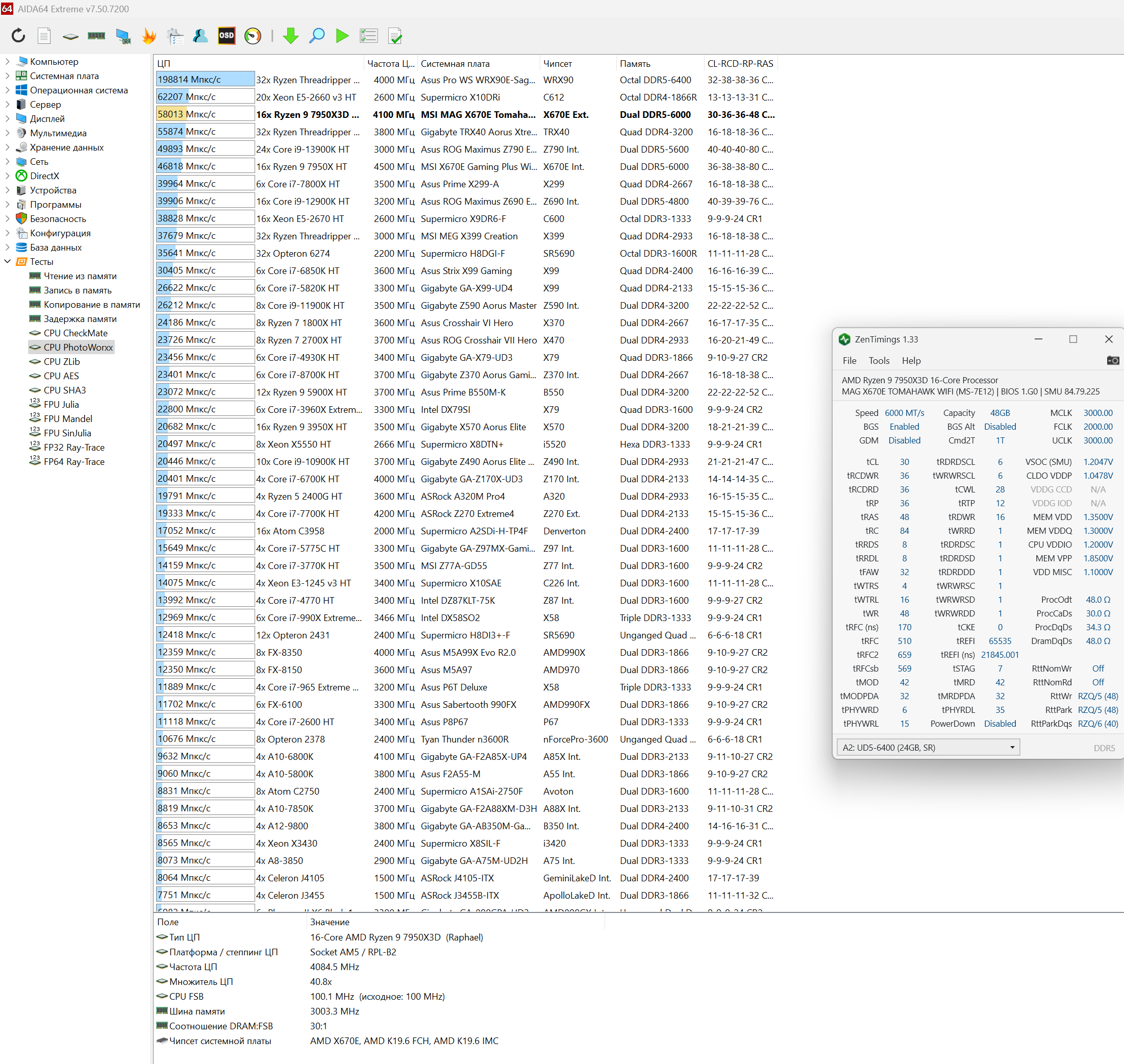Expand the Компьютер tree node
The width and height of the screenshot is (1124, 1064).
(x=7, y=61)
